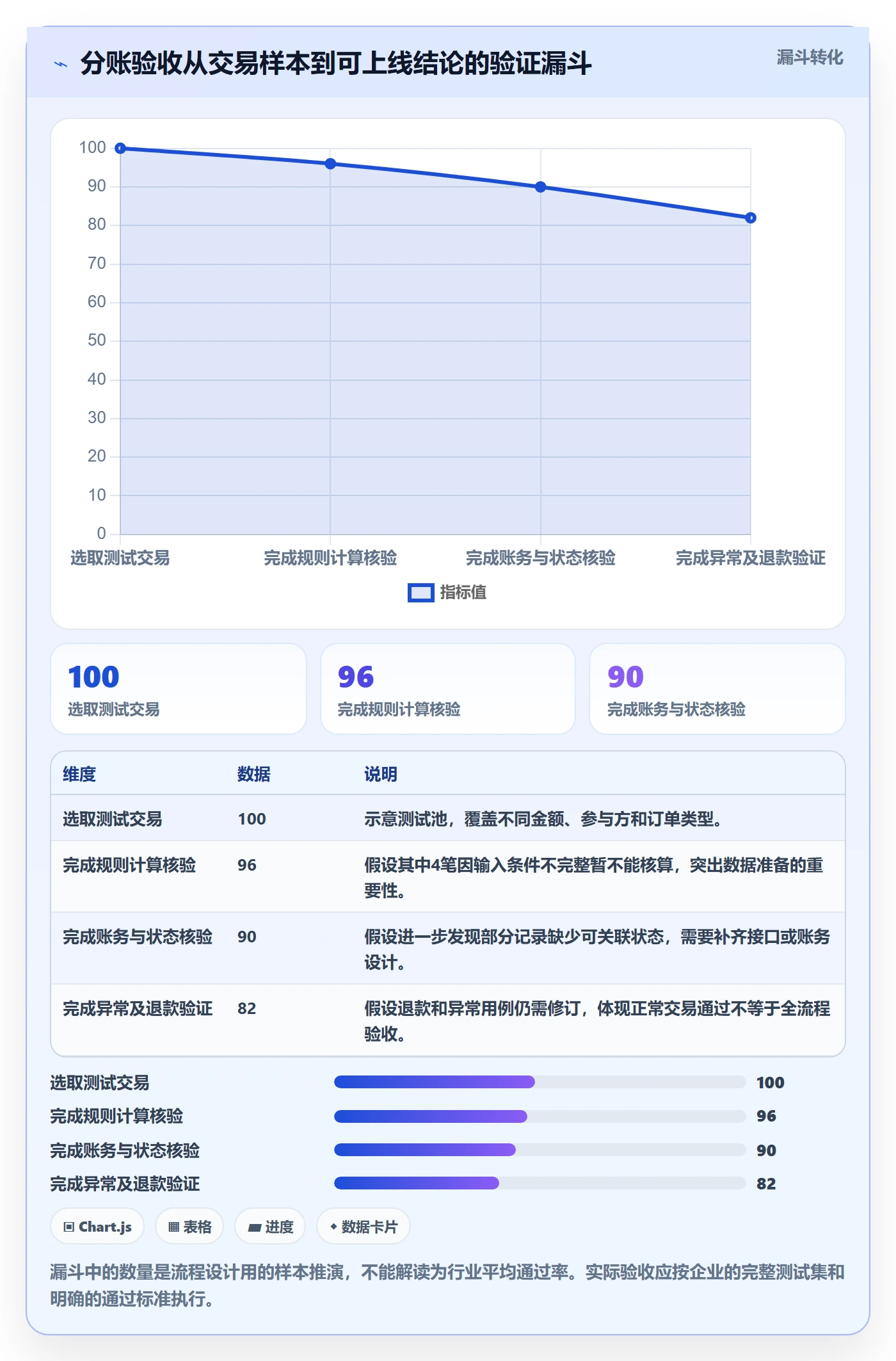Image resolution: width=896 pixels, height=1361 pixels.
Task: Click the footnote text starting 漏斗中的数量
Action: (x=447, y=1285)
